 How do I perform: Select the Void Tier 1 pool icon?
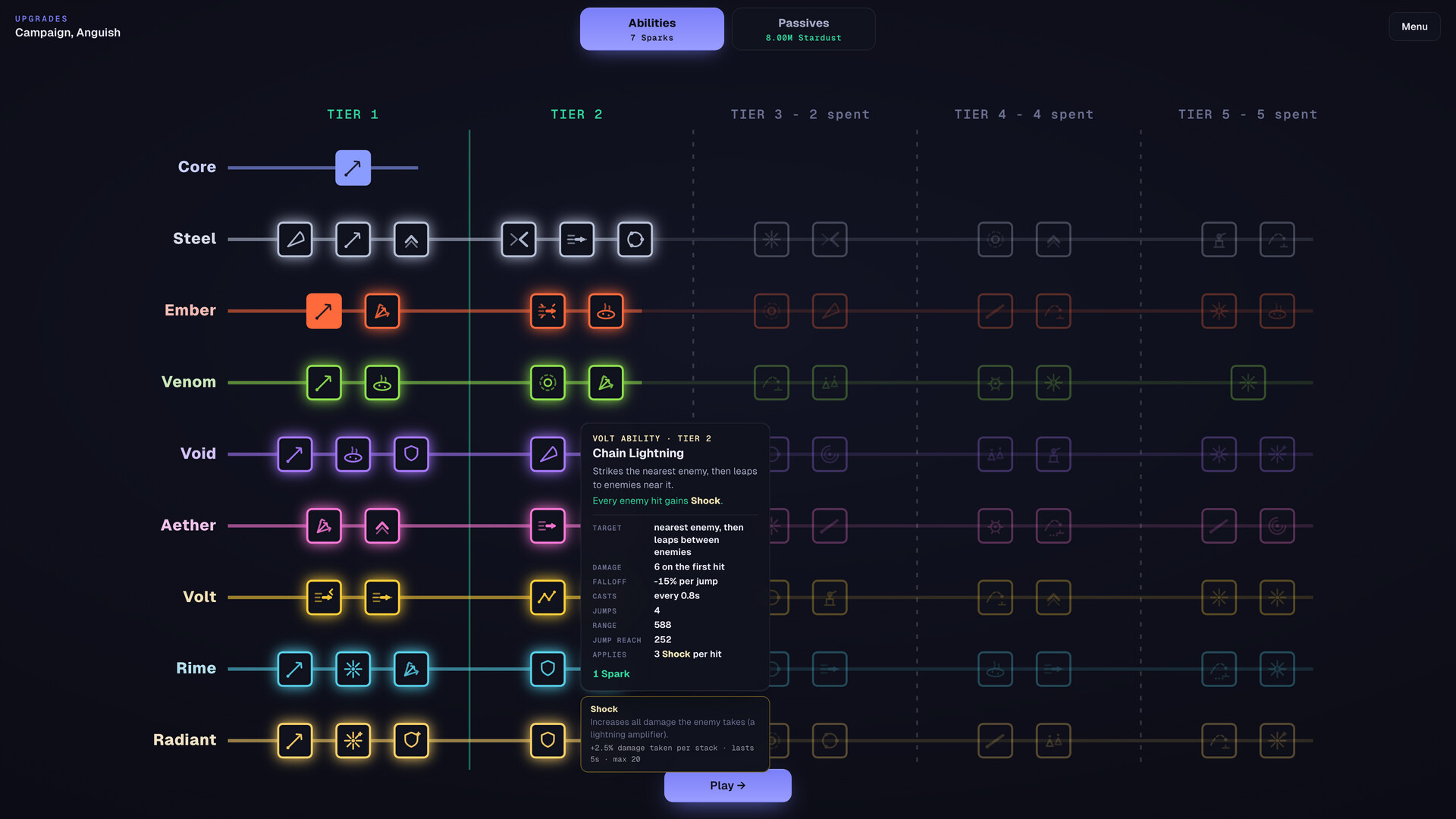(353, 454)
